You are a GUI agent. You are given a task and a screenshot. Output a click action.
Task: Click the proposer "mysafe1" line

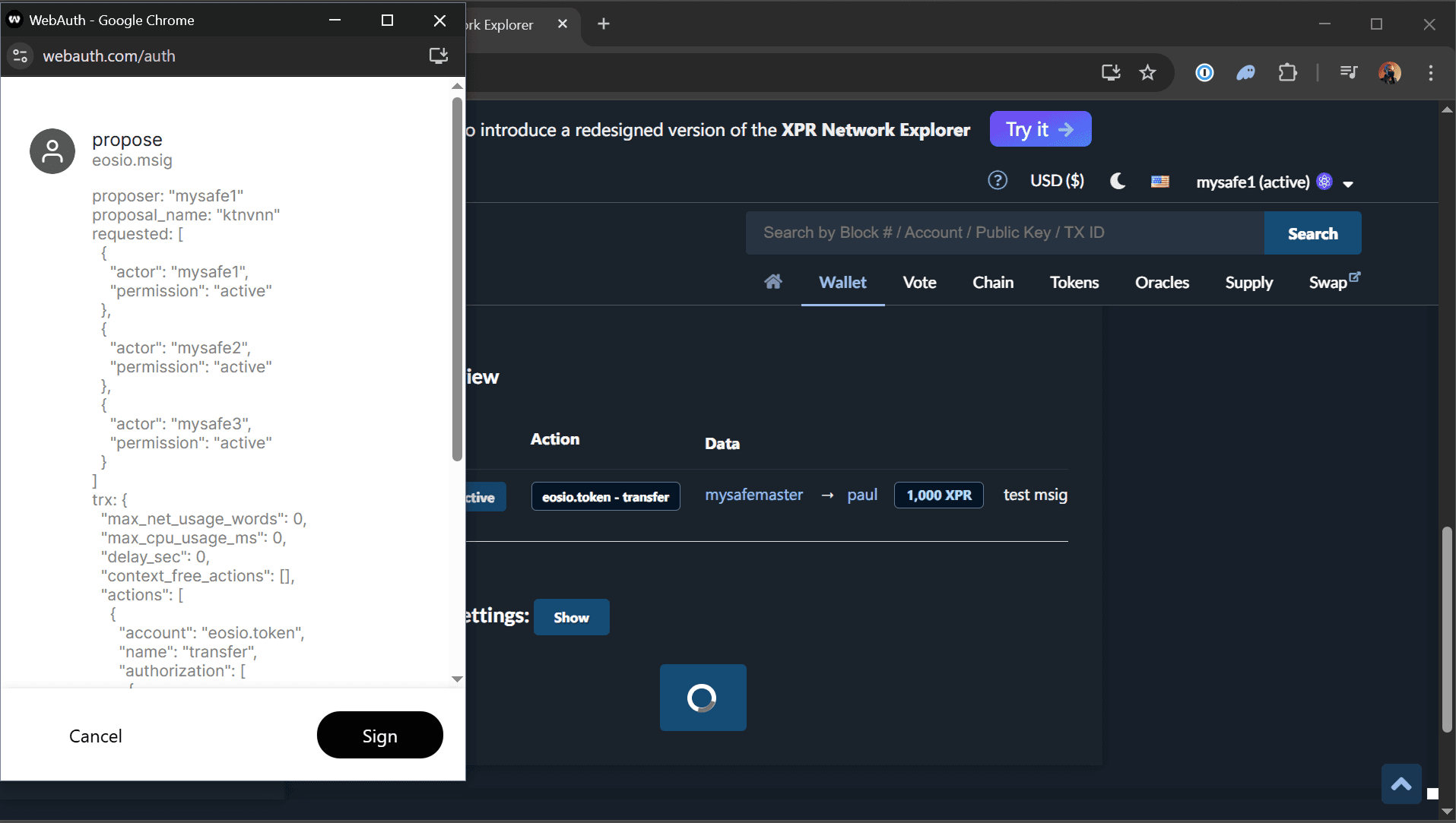coord(168,196)
